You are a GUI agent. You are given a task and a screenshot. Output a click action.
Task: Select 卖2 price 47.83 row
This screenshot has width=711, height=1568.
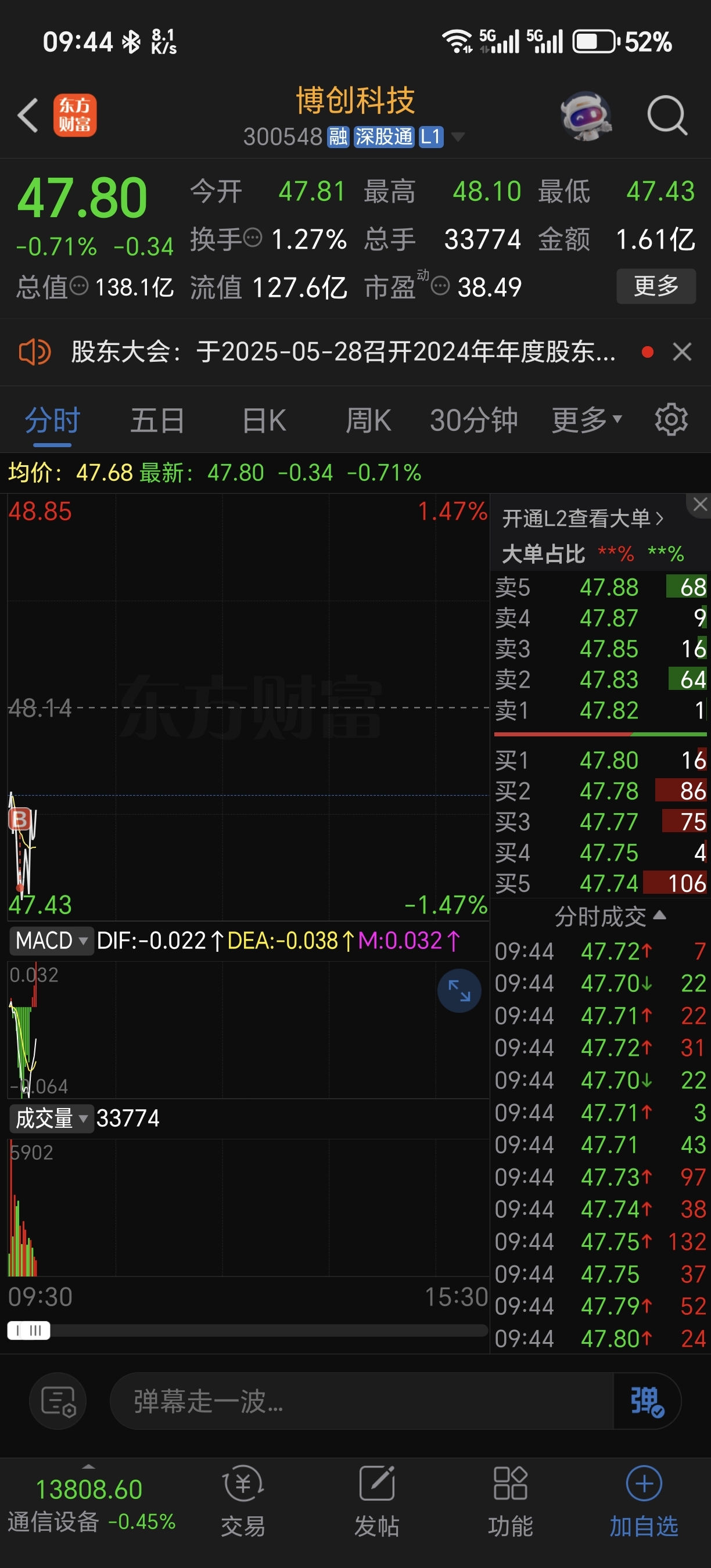point(600,679)
